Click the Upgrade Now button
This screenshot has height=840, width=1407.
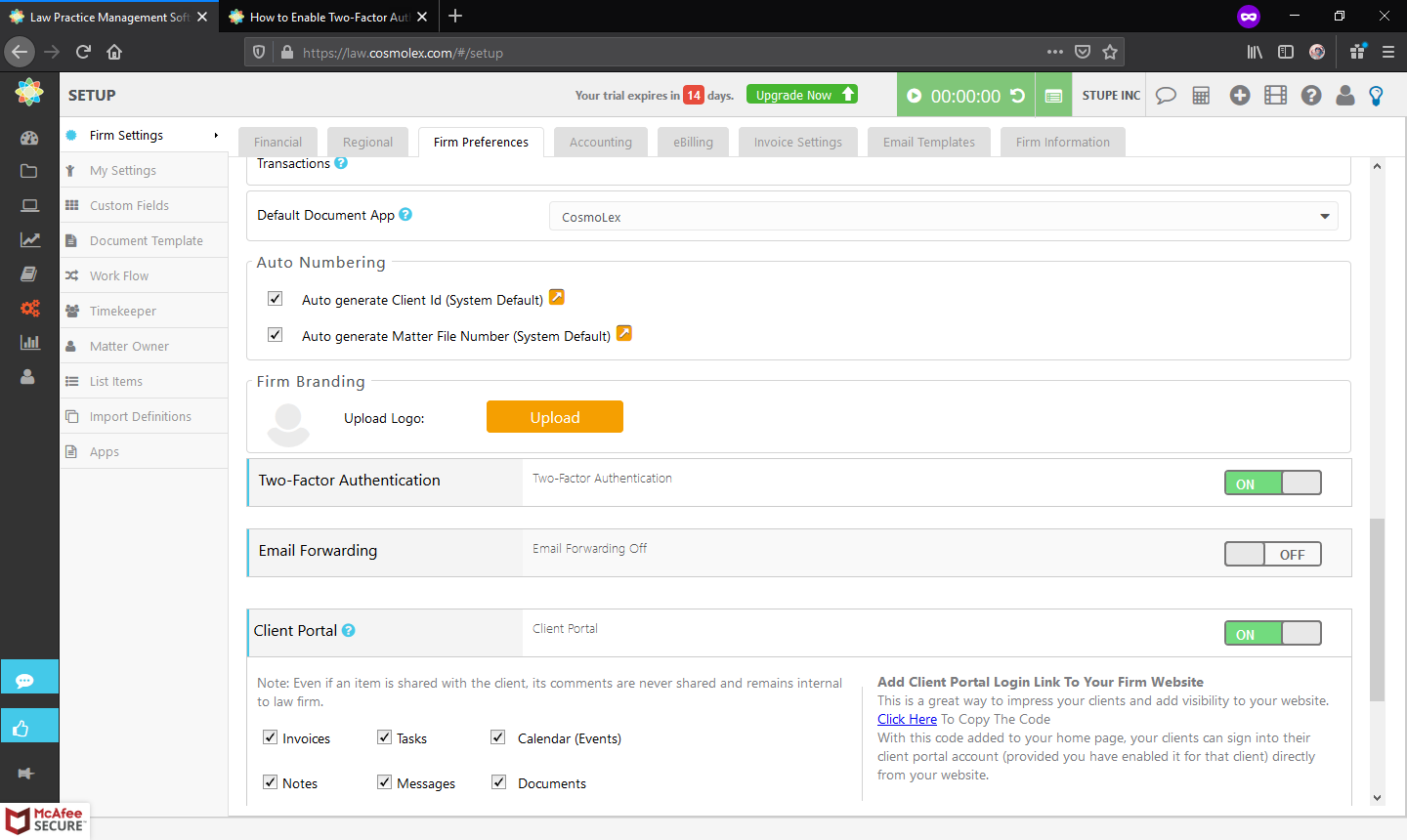(802, 95)
